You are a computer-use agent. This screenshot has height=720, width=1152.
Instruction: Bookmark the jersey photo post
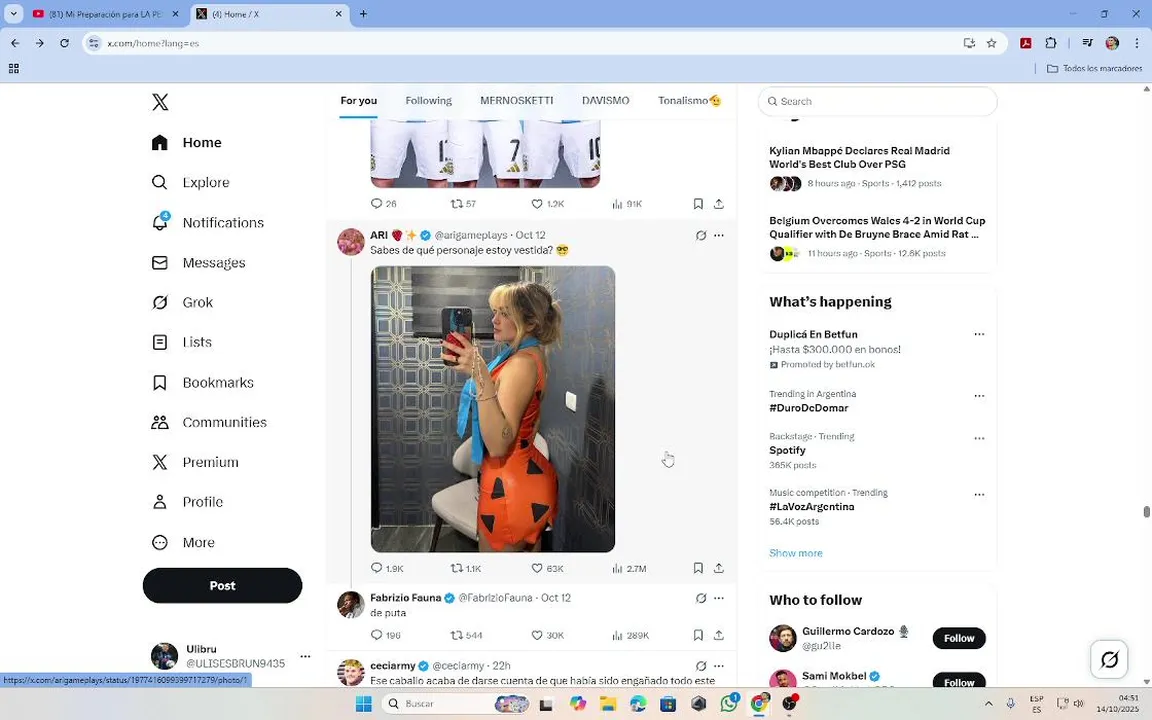(x=698, y=204)
